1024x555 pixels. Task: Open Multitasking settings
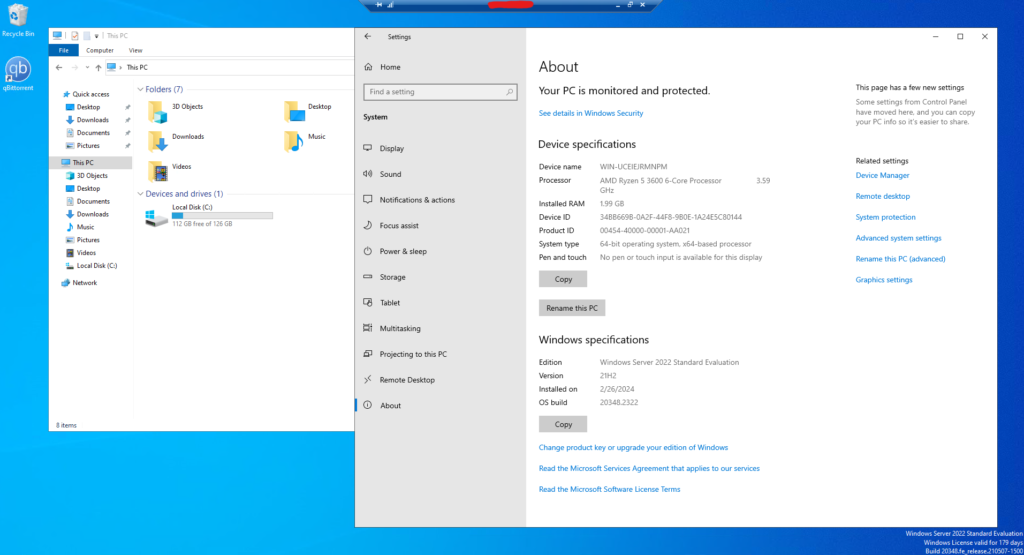click(x=400, y=328)
